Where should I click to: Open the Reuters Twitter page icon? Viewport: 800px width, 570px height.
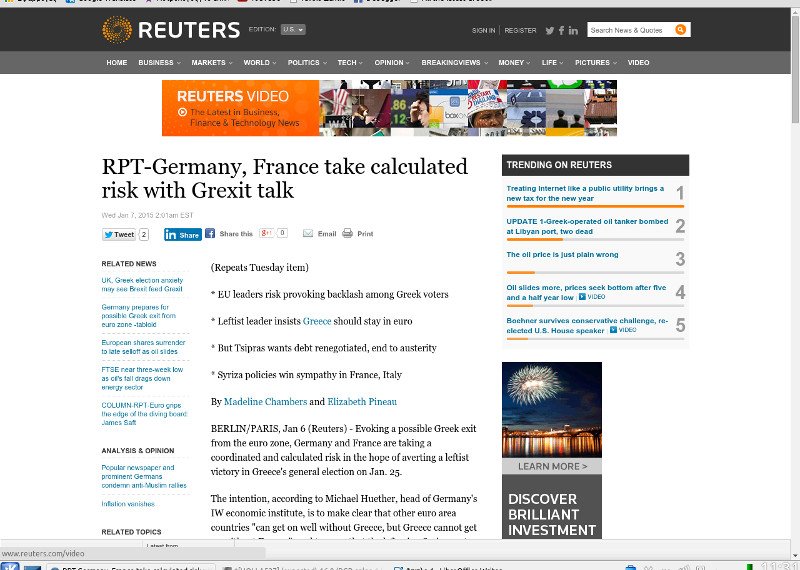click(549, 31)
